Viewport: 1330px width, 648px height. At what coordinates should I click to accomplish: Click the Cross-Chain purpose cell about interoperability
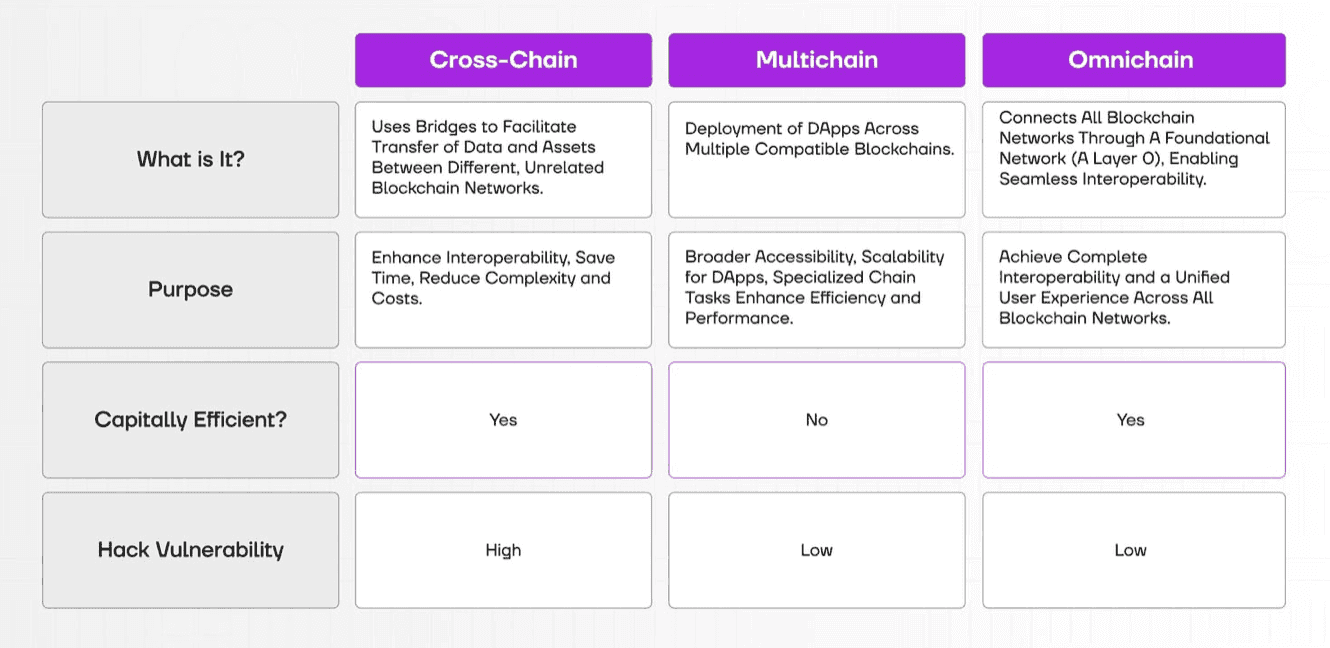click(x=503, y=290)
